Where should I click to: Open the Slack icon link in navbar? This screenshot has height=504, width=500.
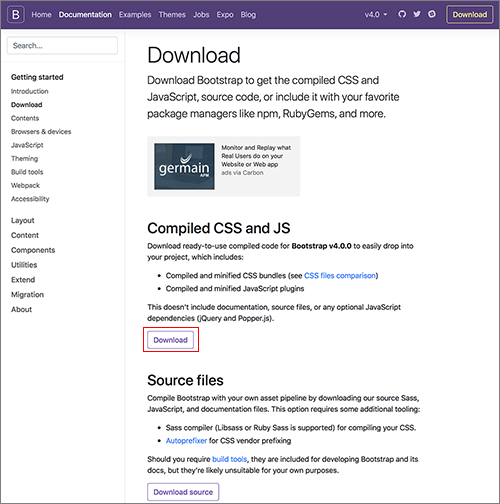tap(432, 14)
